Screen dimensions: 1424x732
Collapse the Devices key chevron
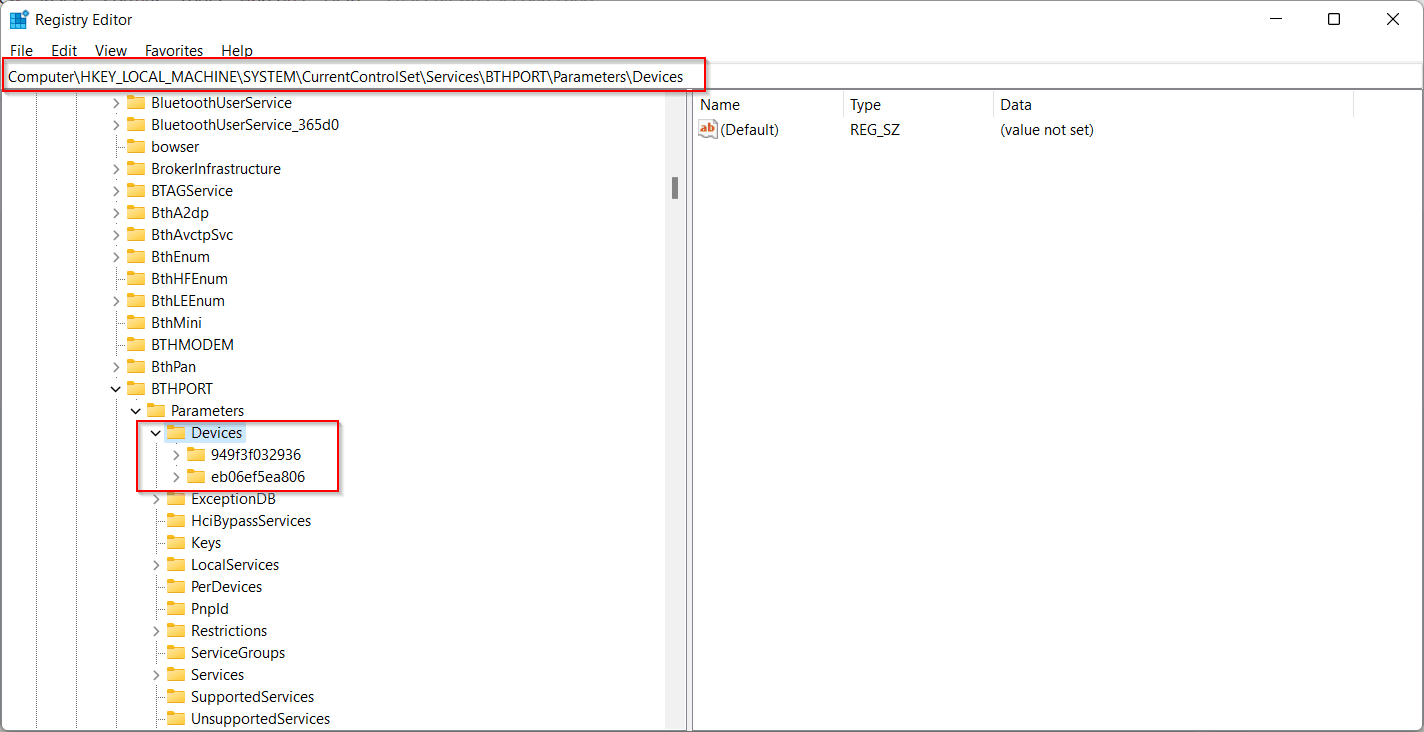point(156,433)
